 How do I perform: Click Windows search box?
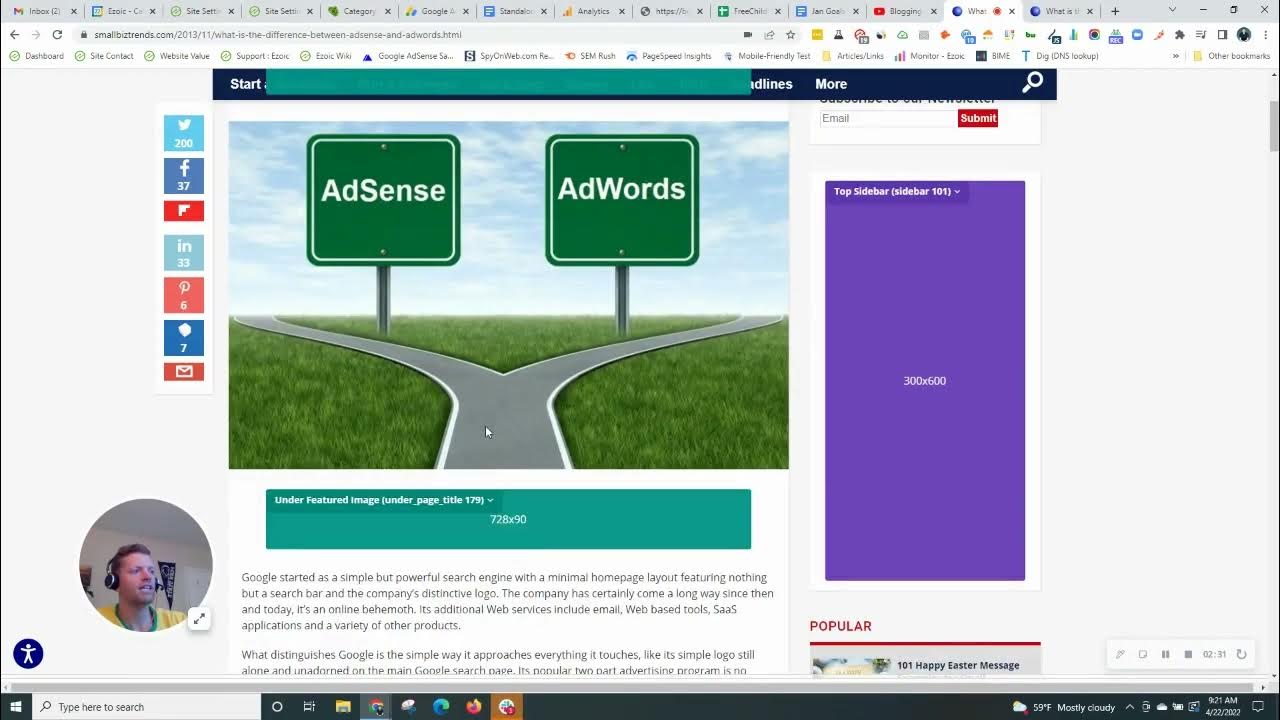click(147, 707)
